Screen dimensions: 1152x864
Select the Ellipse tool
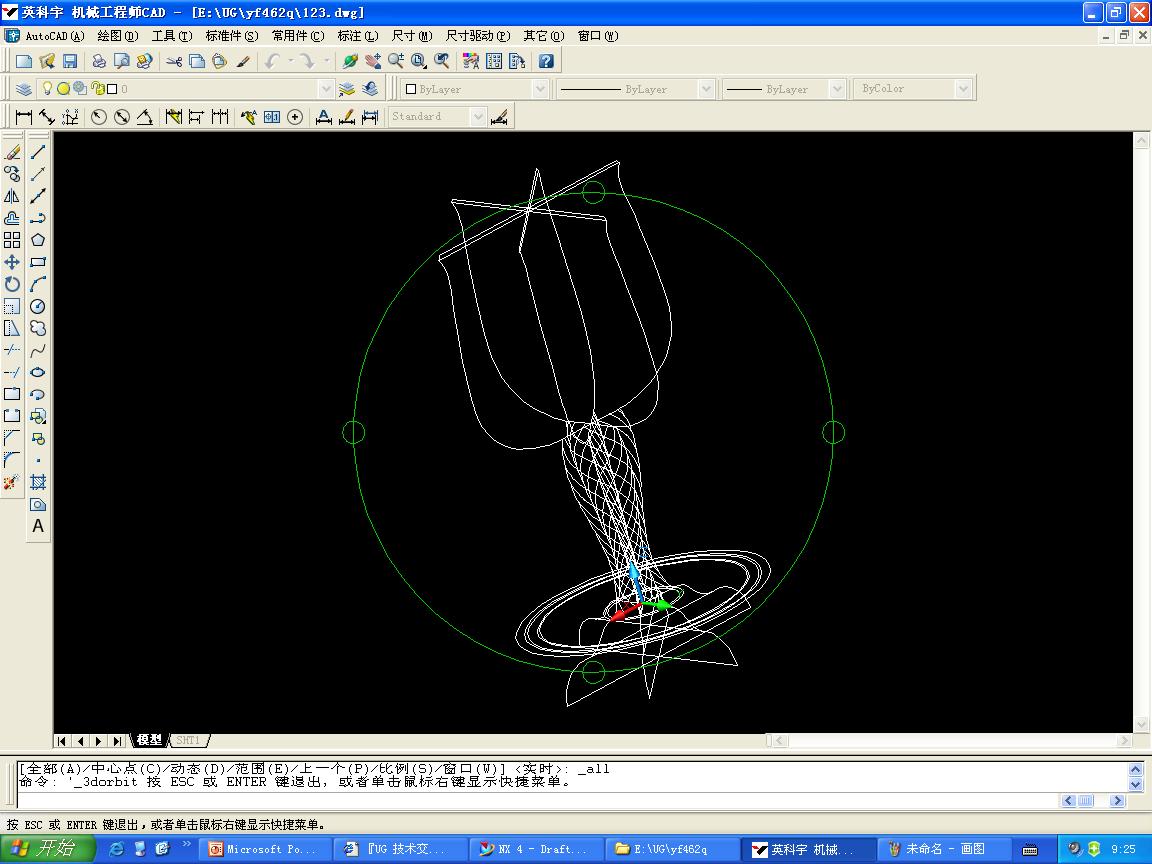38,372
